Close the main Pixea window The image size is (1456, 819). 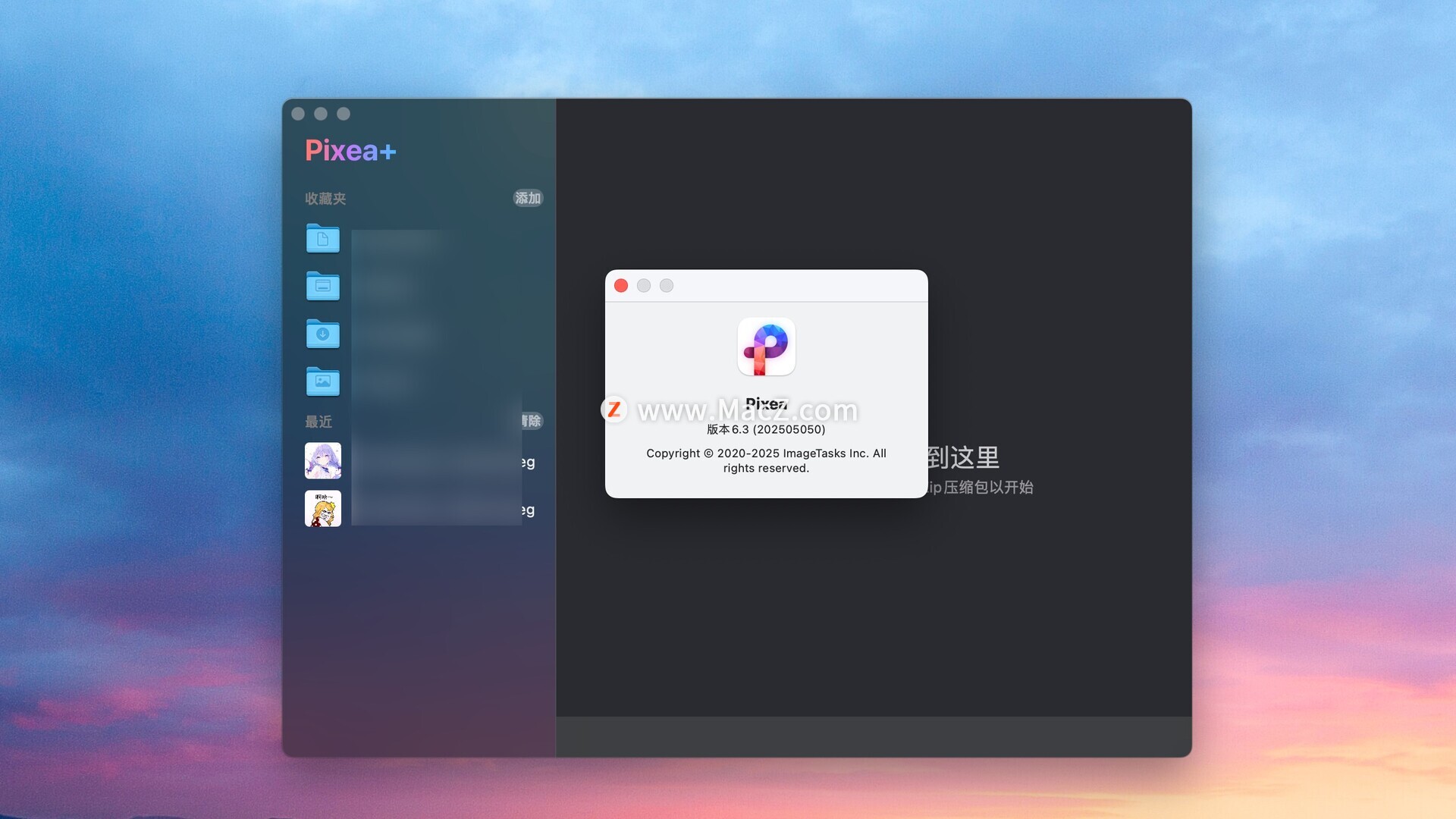298,114
